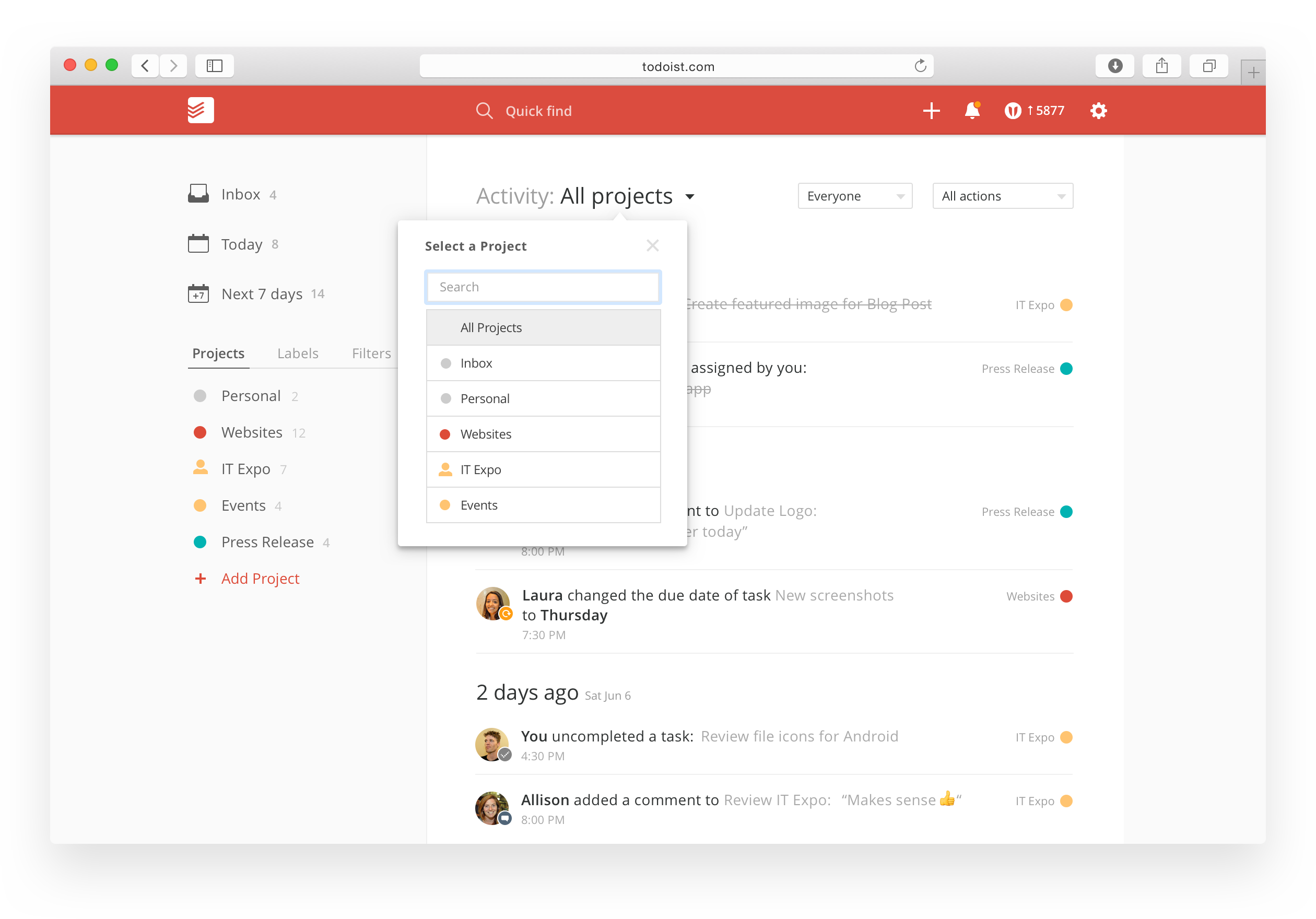Go forward in Safari

(x=173, y=66)
